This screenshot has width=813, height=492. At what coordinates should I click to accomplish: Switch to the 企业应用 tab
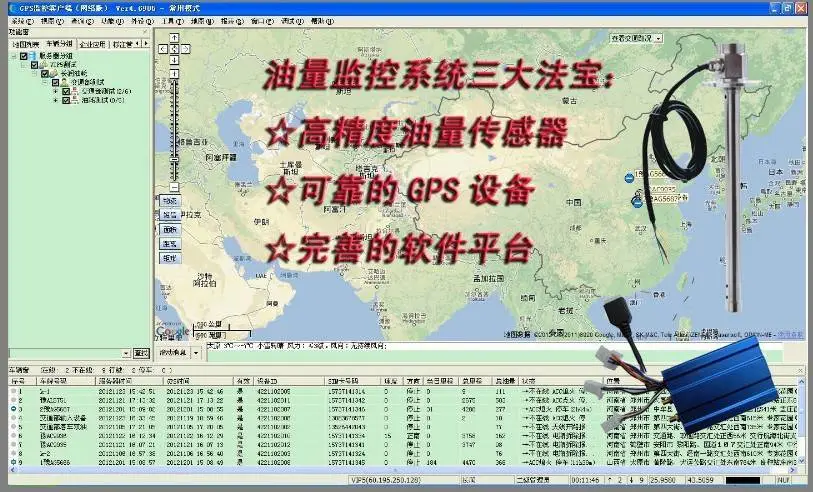[92, 45]
